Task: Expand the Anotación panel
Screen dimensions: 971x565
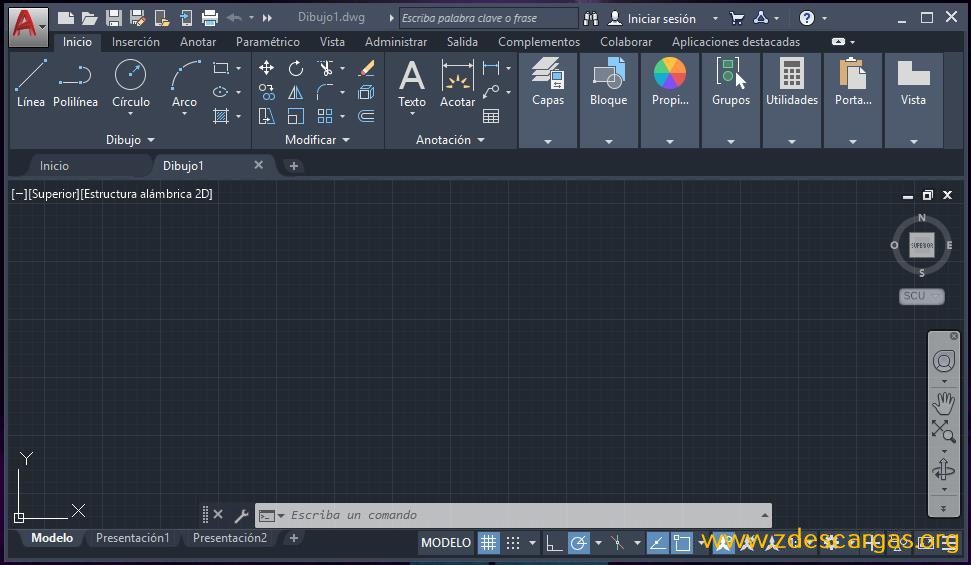Action: point(450,140)
